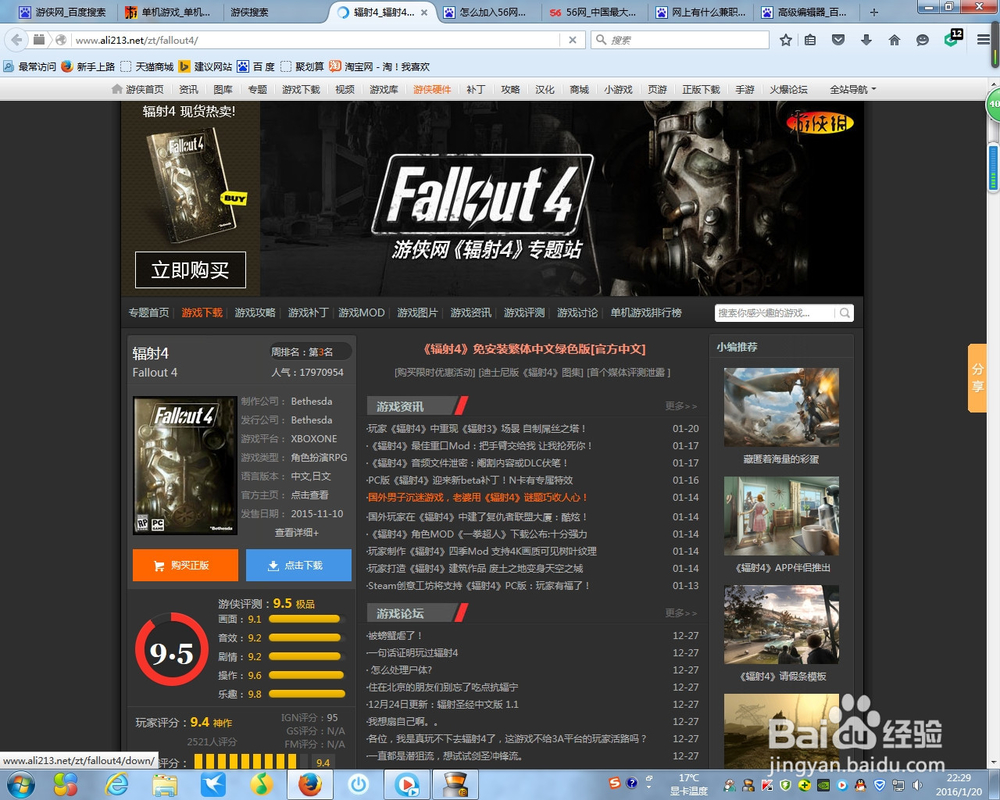Open the downloads arrow icon
This screenshot has height=800, width=1000.
pos(866,40)
